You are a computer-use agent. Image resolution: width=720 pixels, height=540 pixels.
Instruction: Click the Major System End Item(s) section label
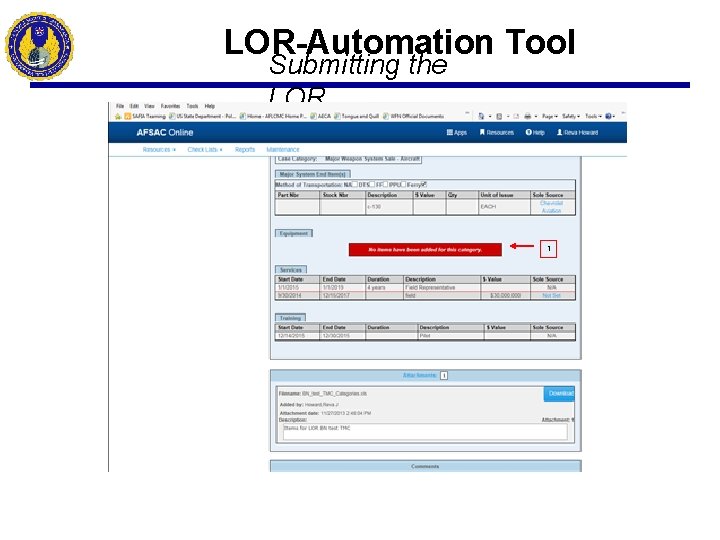[x=313, y=174]
